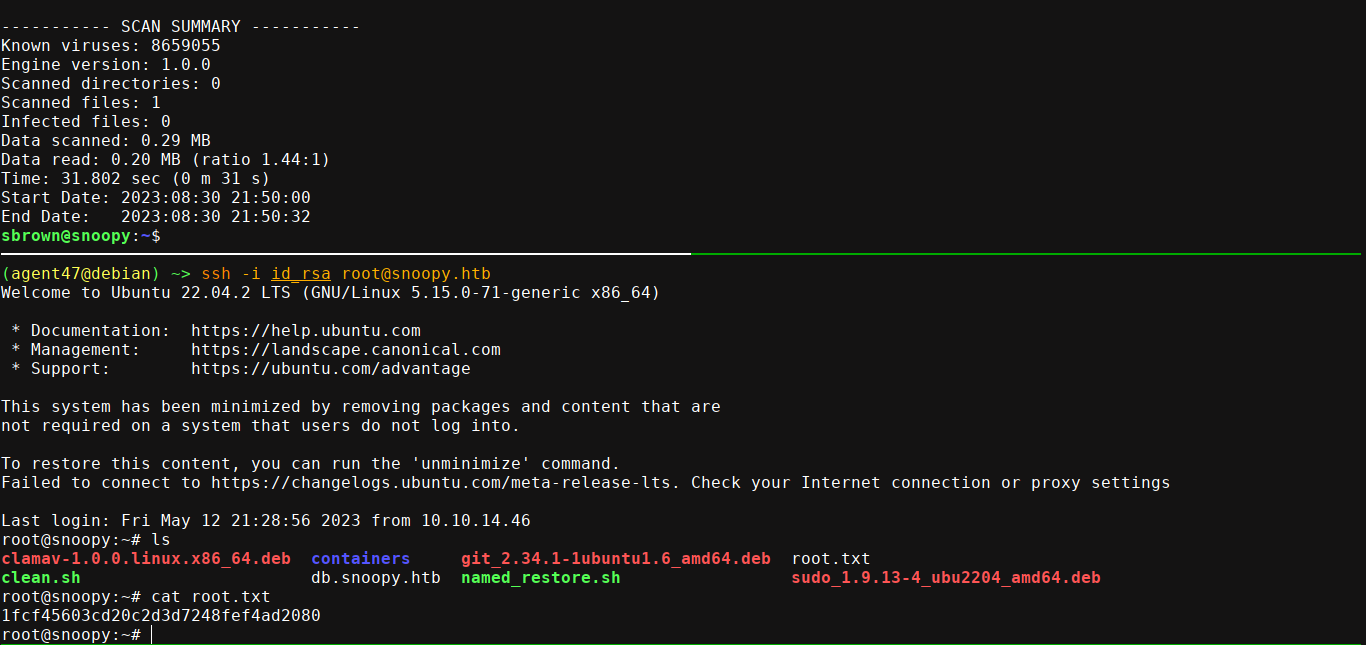Select the git_2.34.1-1ubuntu1.6_amd64.deb file name
Image resolution: width=1366 pixels, height=645 pixels.
click(x=615, y=559)
